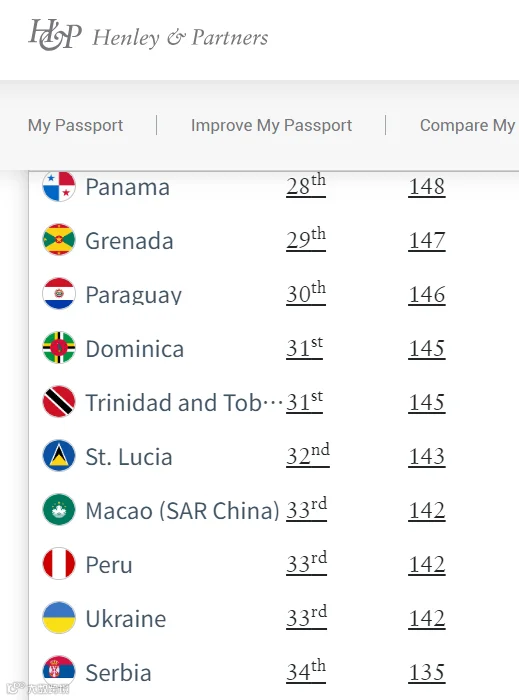The width and height of the screenshot is (519, 700).
Task: Open Paraguay's score 146 link
Action: coord(427,295)
